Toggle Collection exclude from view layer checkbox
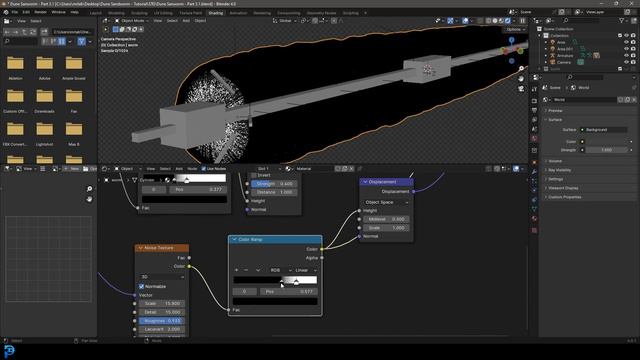 click(620, 36)
